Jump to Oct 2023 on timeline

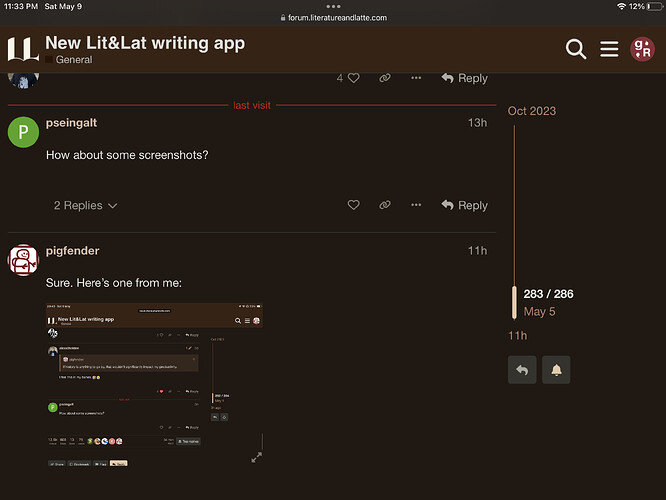[532, 111]
